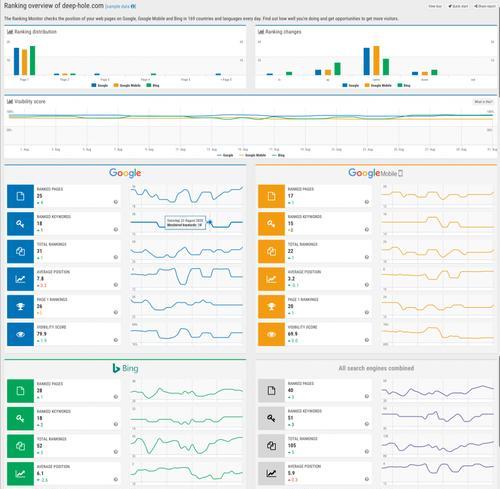Viewport: 500px width, 489px height.
Task: Click the Quick start button
Action: pos(458,6)
